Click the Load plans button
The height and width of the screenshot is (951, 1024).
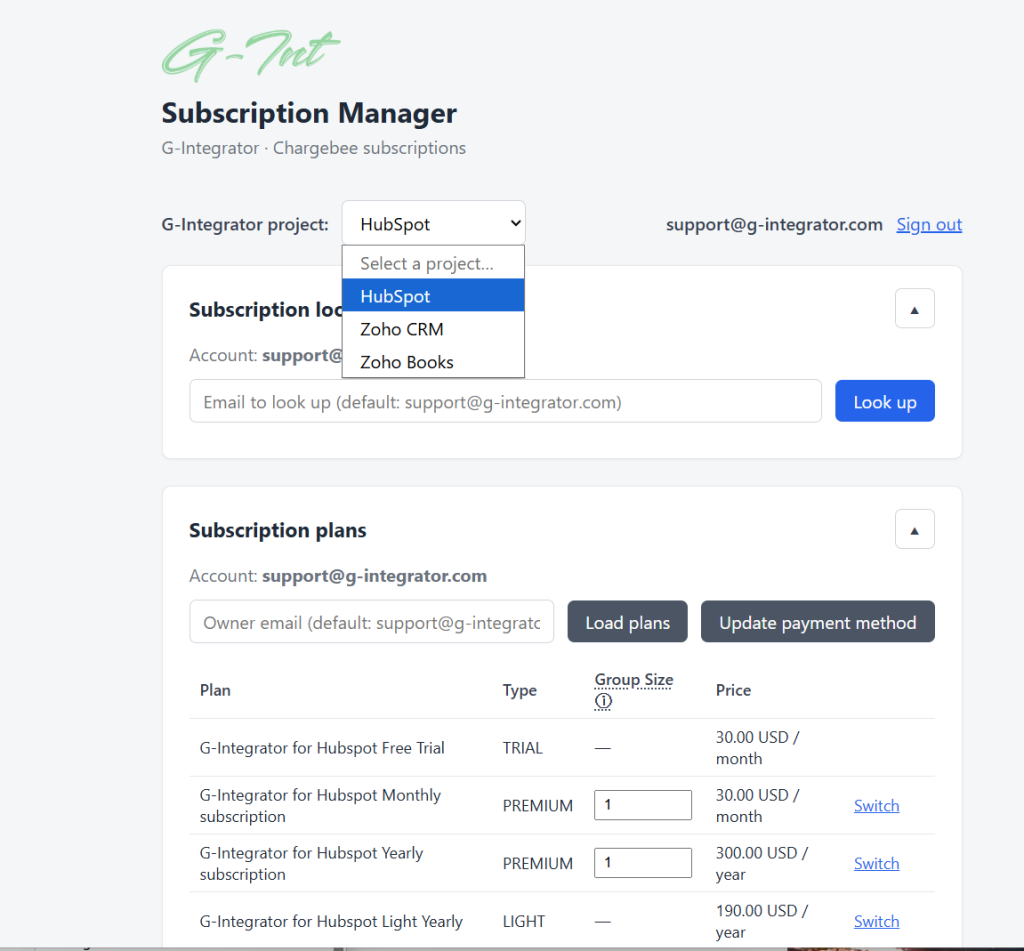[x=627, y=622]
